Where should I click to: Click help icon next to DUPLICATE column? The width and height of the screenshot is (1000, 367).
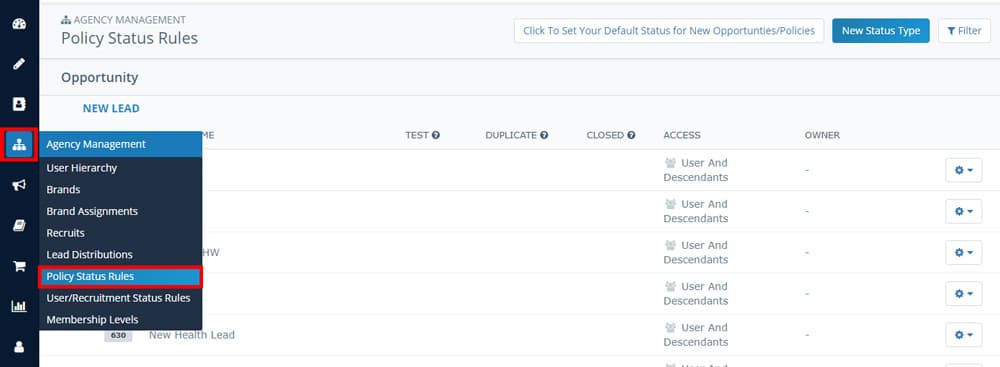tap(544, 135)
